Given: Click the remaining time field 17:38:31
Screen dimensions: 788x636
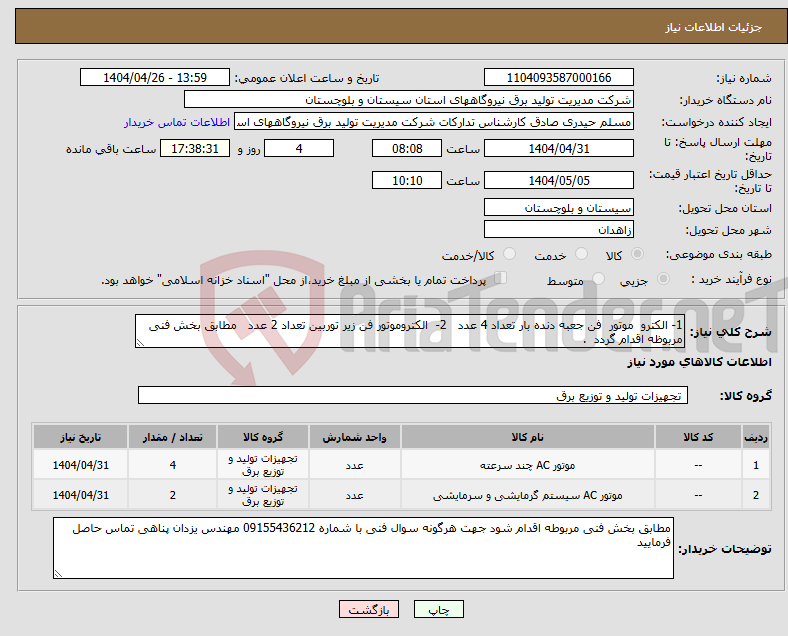Looking at the screenshot, I should 194,148.
